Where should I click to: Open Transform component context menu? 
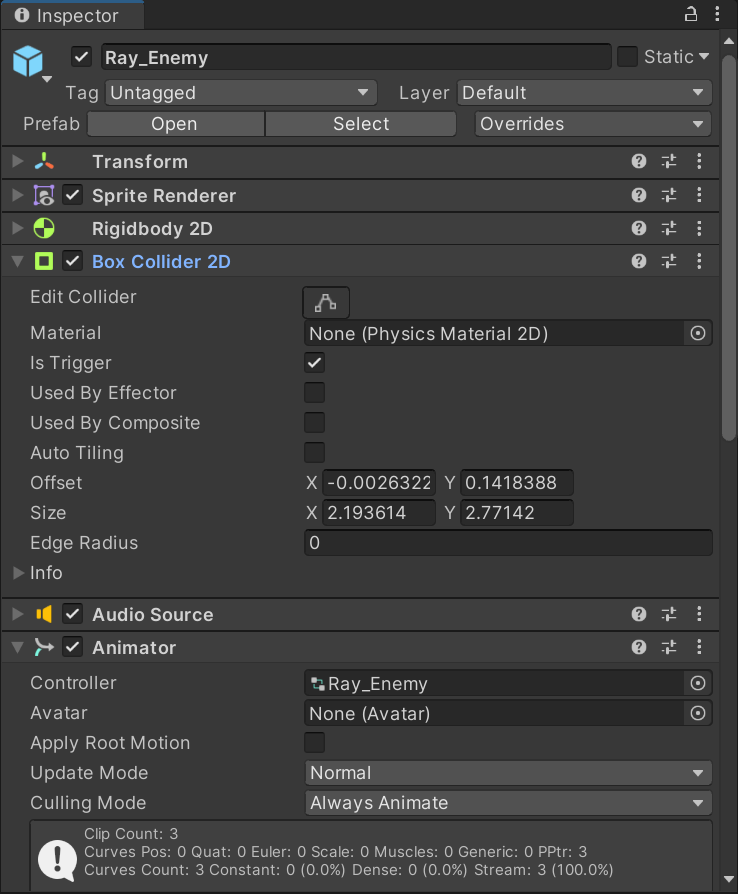pos(699,161)
